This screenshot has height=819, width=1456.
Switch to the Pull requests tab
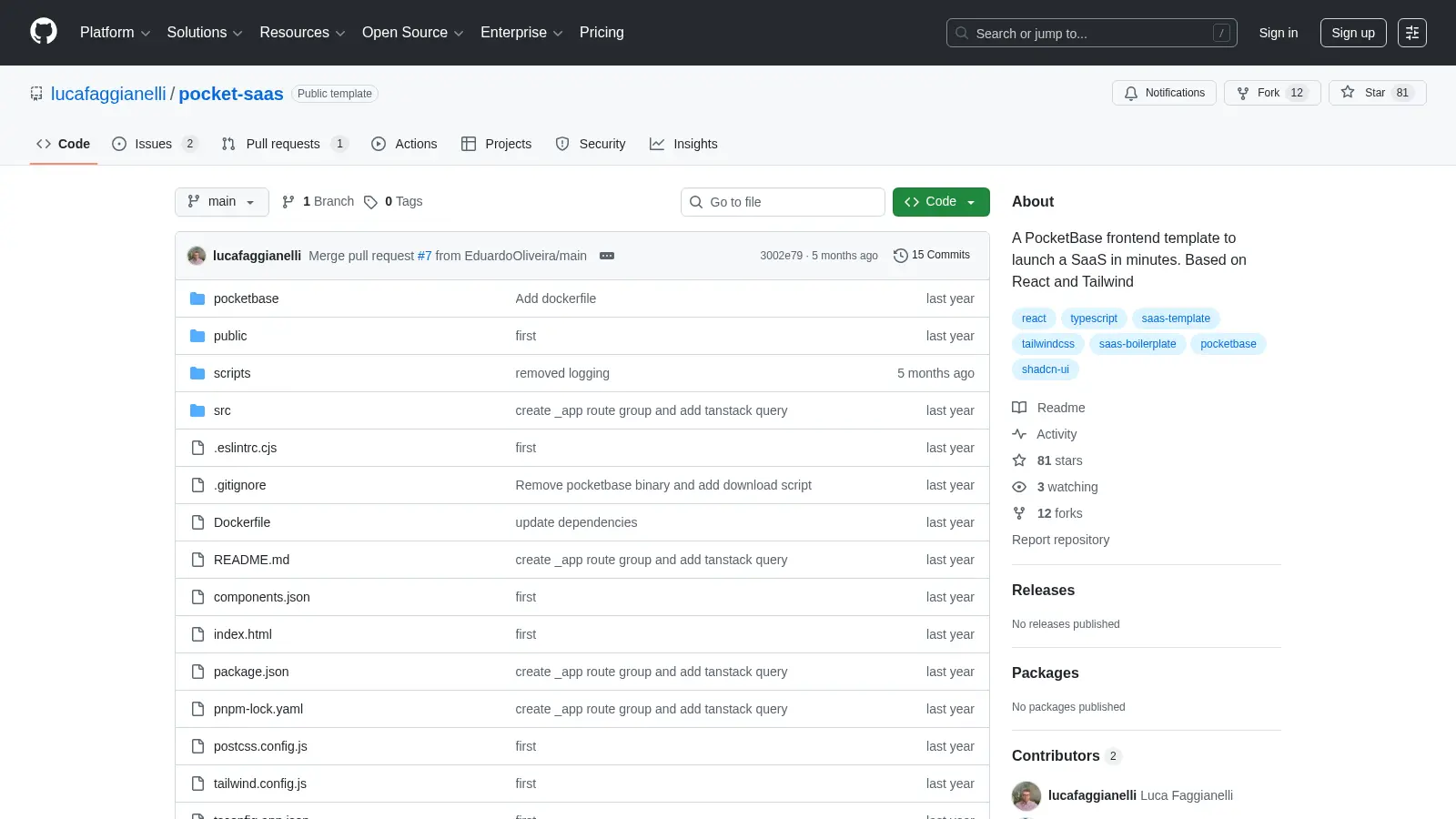284,144
